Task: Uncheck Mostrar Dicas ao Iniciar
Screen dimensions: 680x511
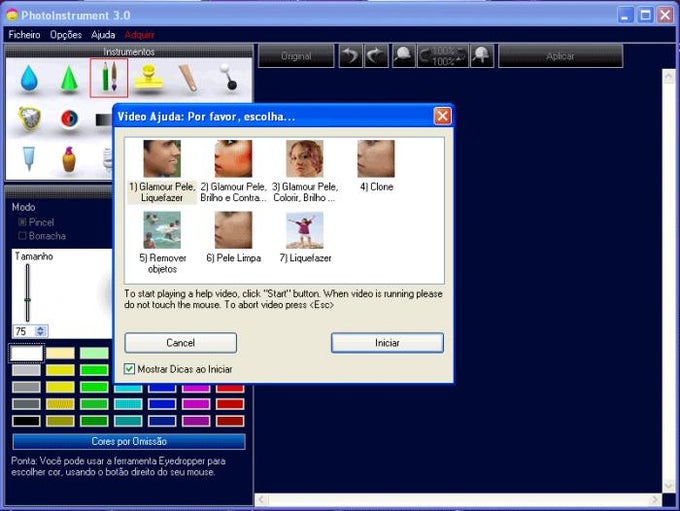Action: pos(129,369)
